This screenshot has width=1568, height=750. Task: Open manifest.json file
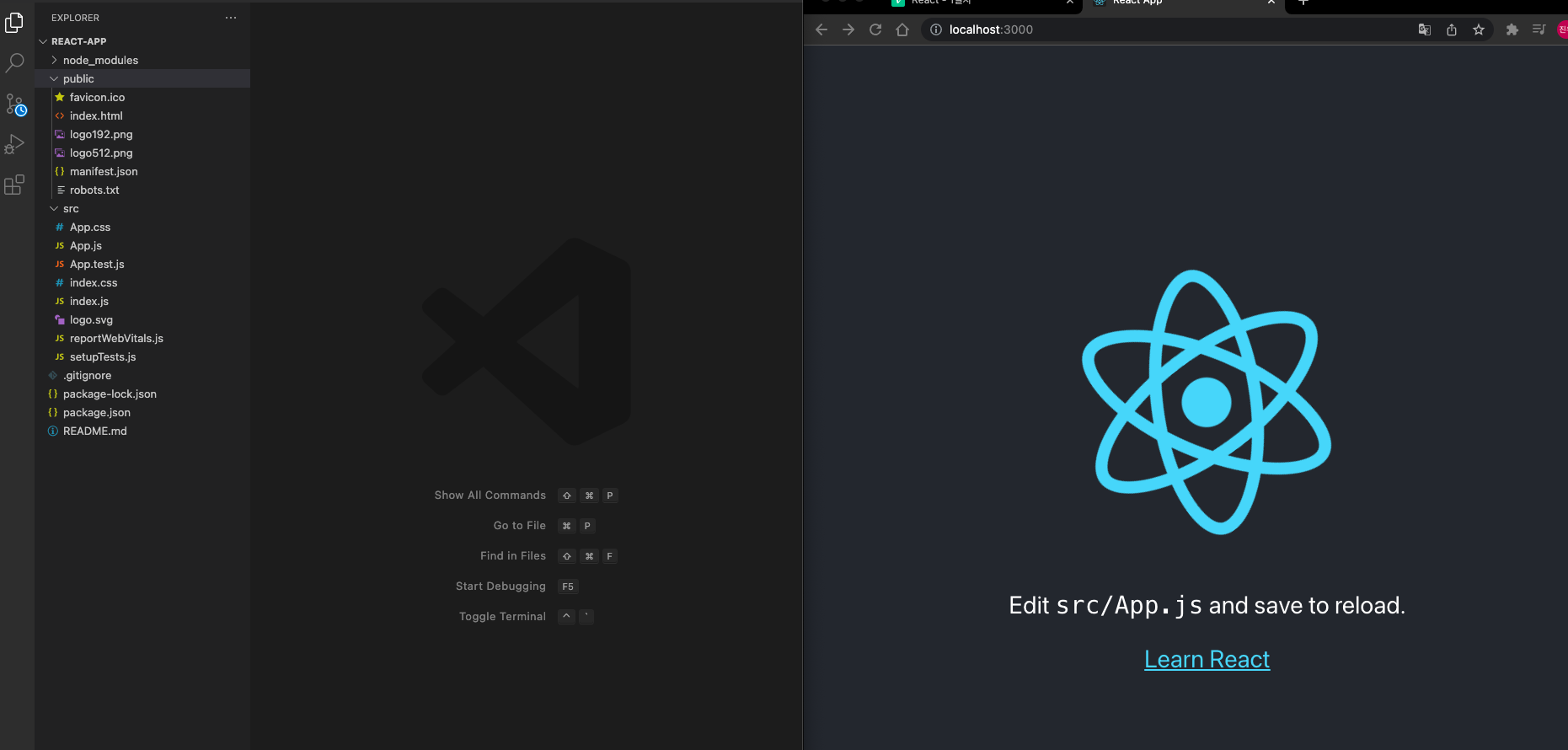point(142,171)
